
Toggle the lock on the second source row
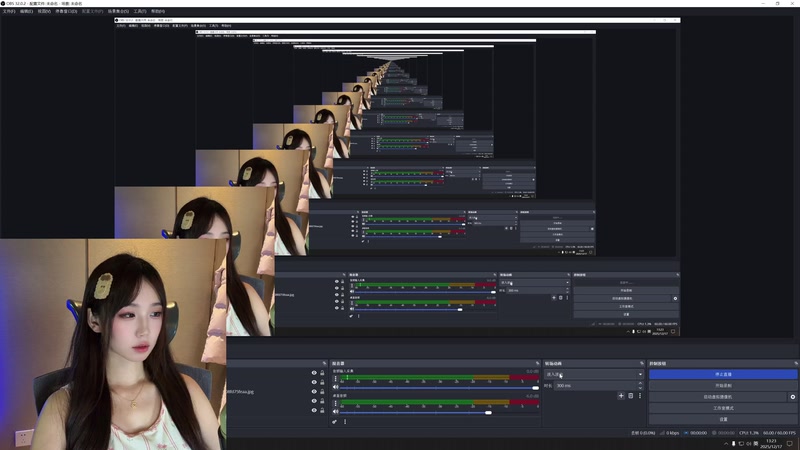[322, 382]
